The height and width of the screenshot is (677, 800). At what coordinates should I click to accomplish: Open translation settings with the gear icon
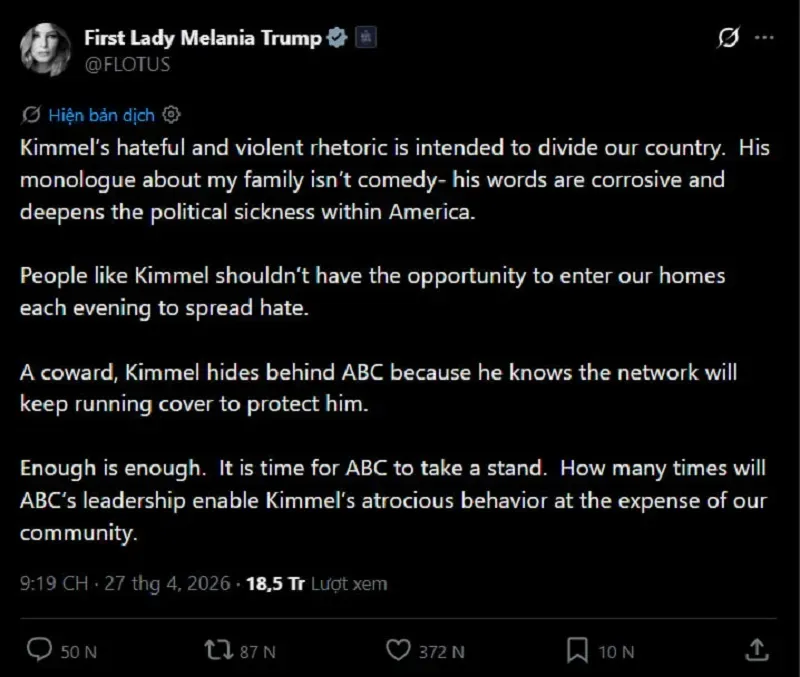(172, 115)
